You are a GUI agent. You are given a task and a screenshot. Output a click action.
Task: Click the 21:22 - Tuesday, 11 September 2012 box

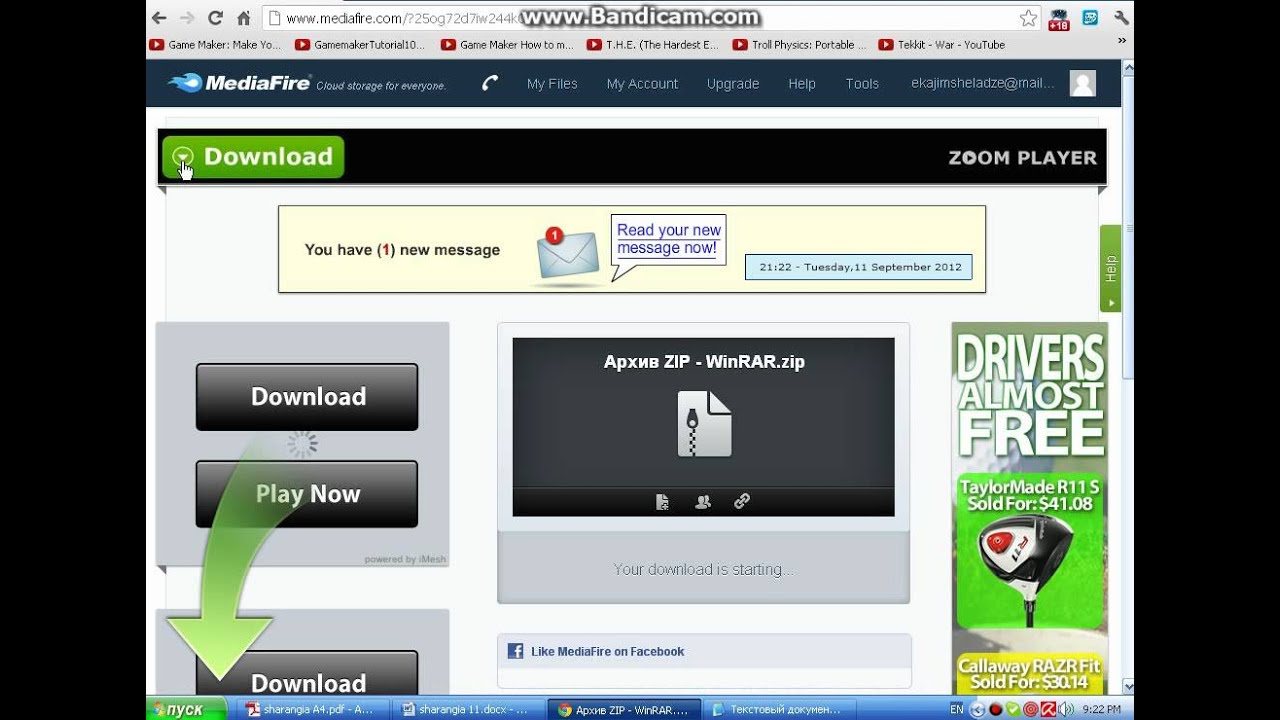pyautogui.click(x=859, y=267)
